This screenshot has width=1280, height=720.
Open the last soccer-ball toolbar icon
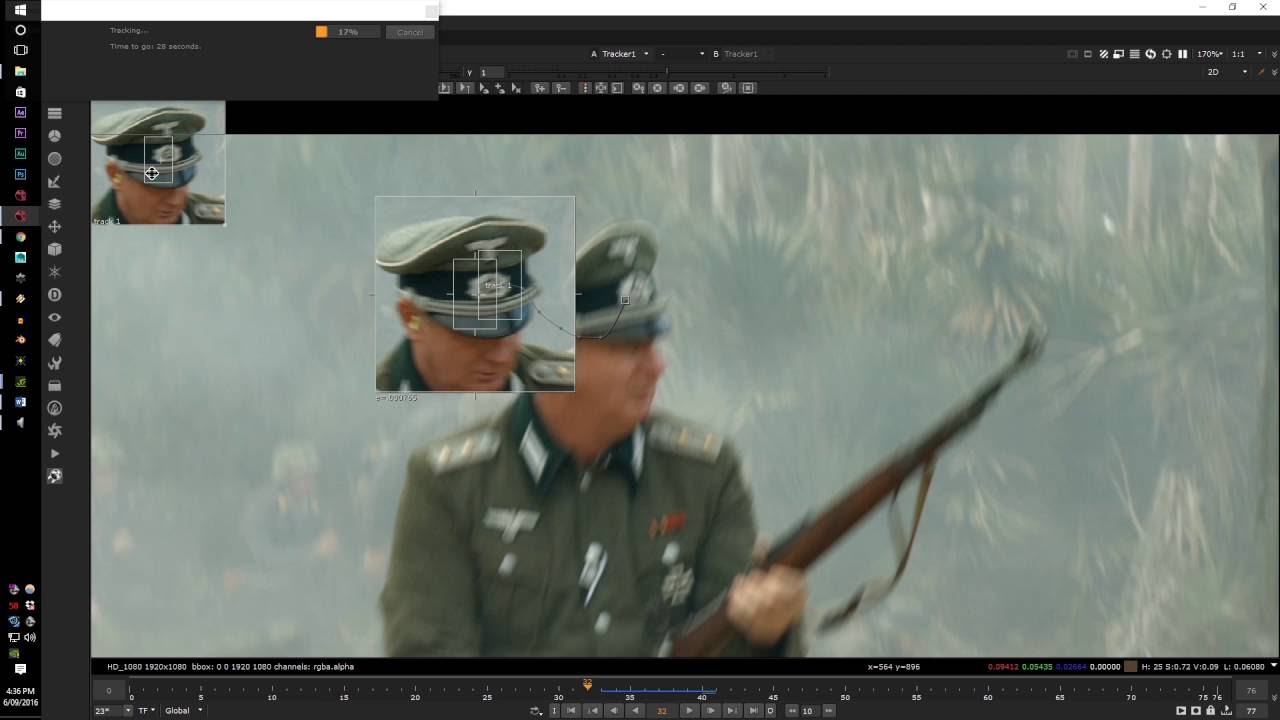pos(55,476)
